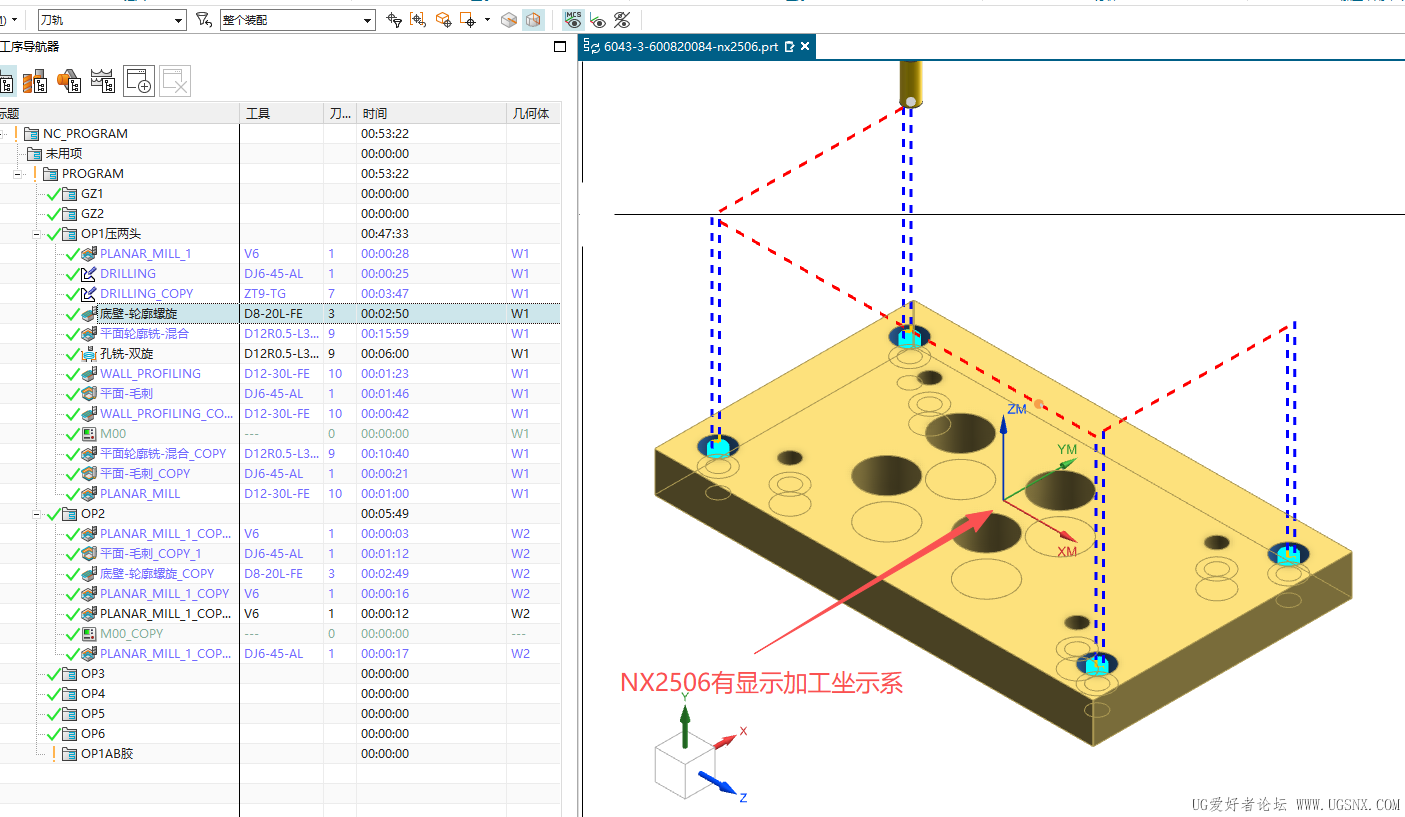The image size is (1405, 817).
Task: Switch navigator to Machining Method View
Action: tap(103, 82)
